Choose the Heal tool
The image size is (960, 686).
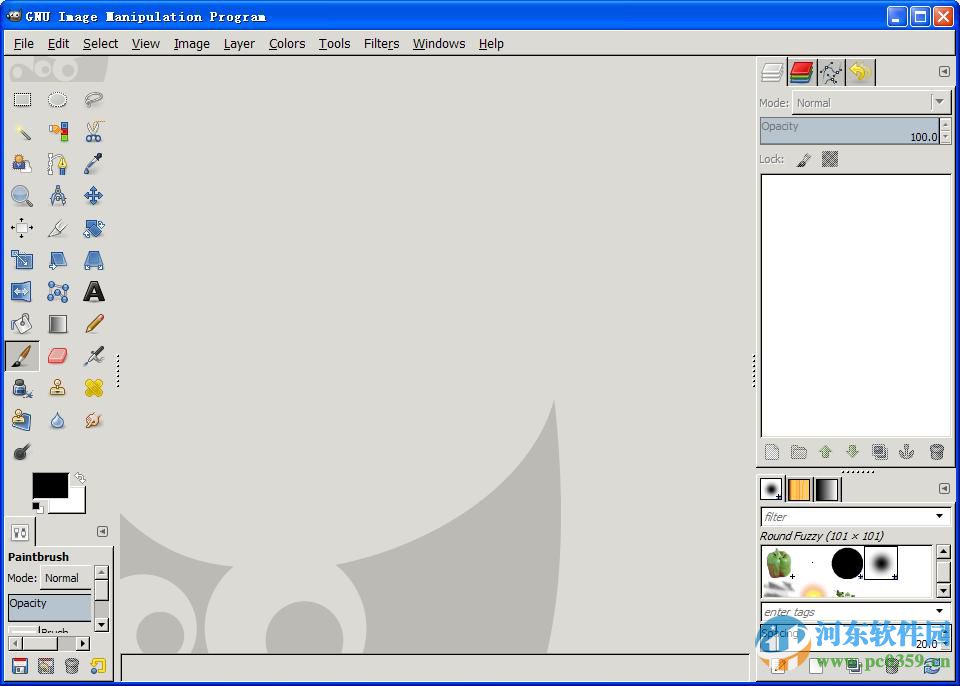point(94,388)
